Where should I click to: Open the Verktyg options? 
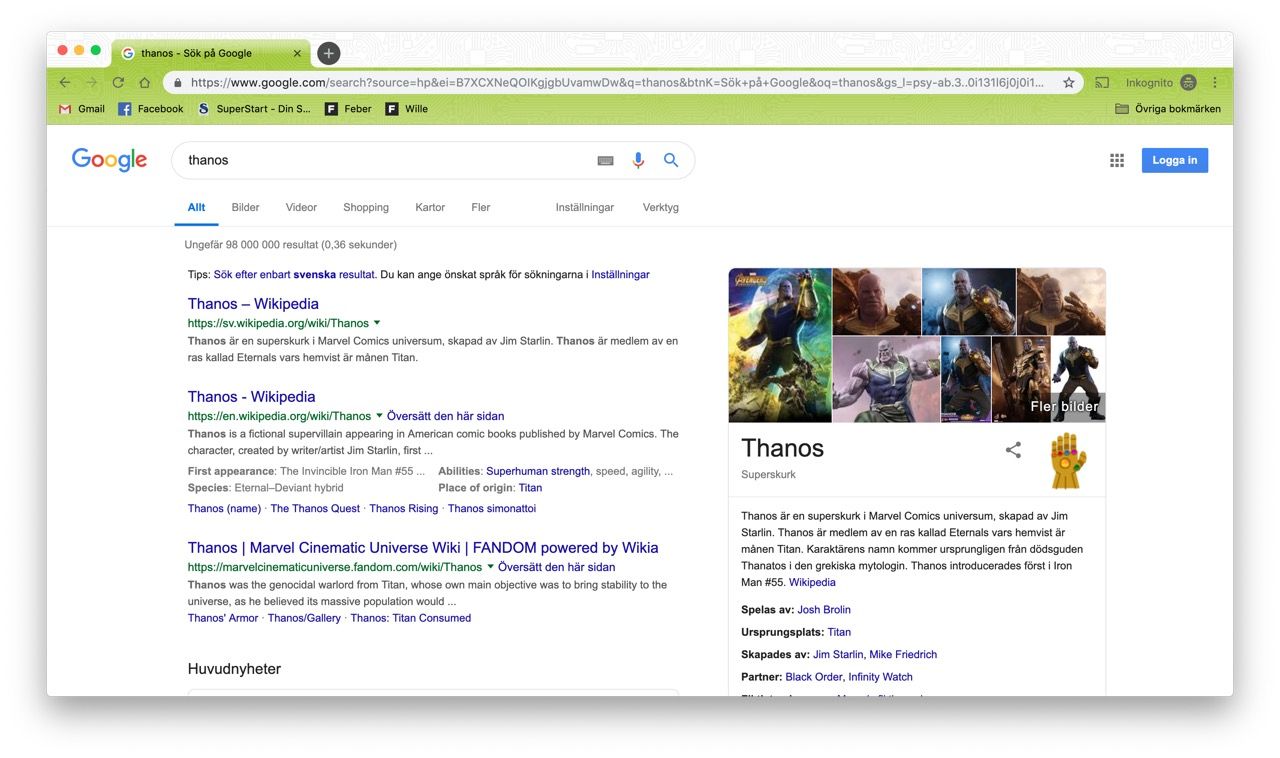(660, 207)
